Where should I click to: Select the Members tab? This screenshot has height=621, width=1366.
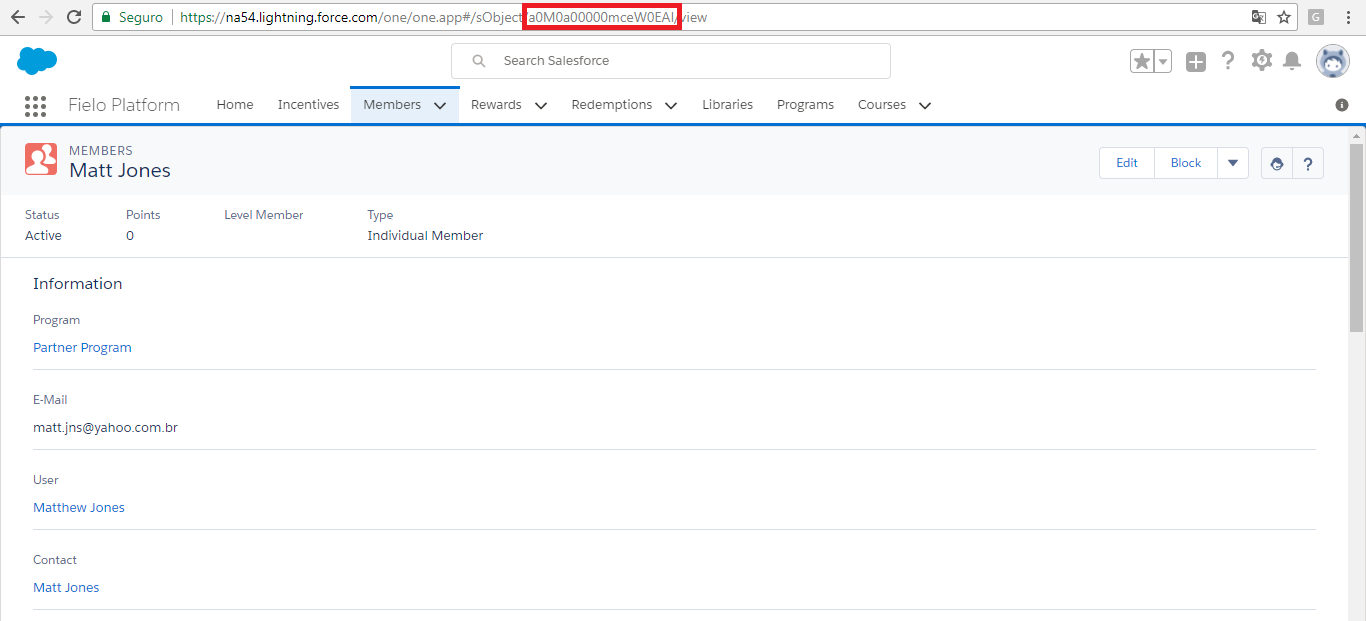392,105
